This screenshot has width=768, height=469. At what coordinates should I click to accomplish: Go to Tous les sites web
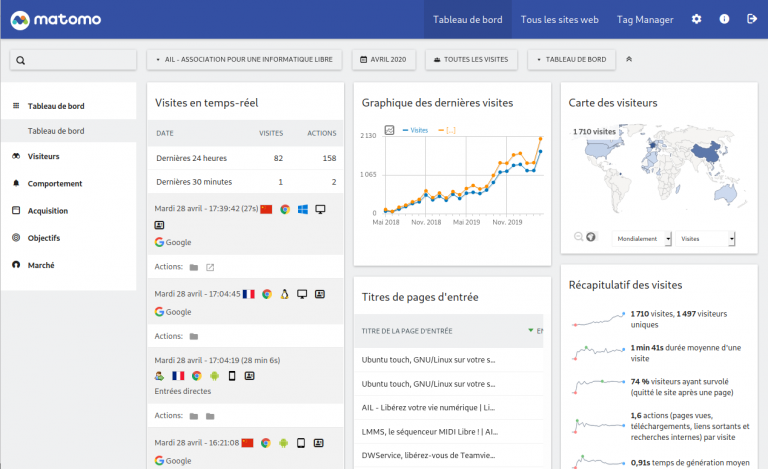(x=559, y=19)
